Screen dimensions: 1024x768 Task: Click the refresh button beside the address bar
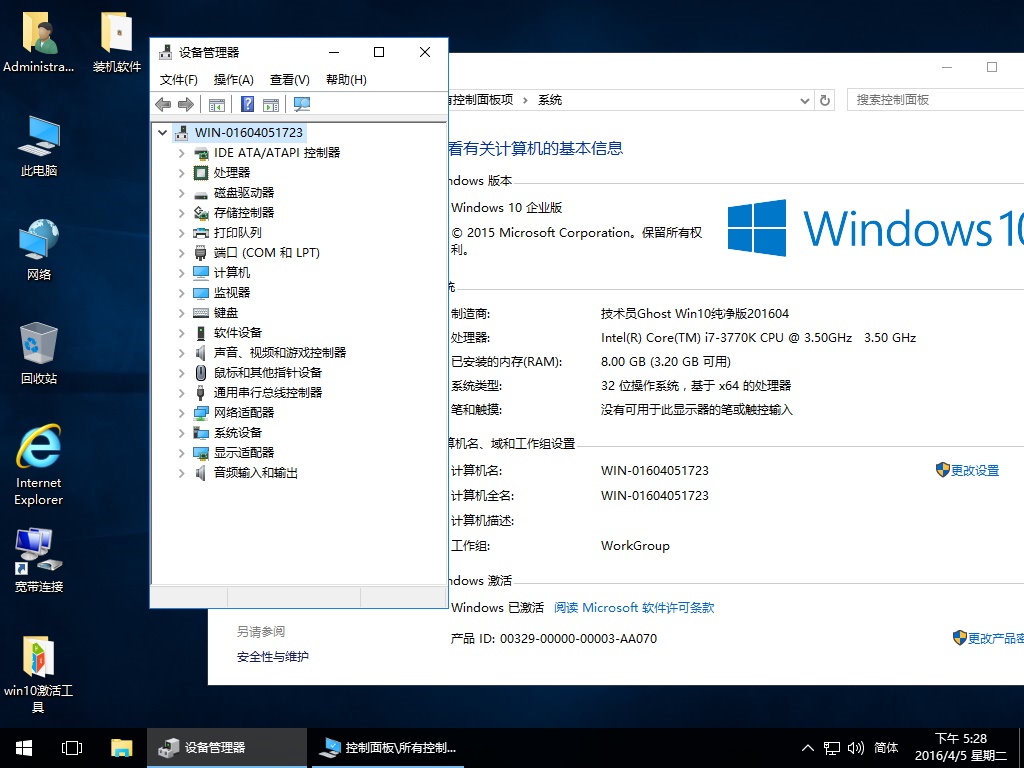[x=825, y=101]
